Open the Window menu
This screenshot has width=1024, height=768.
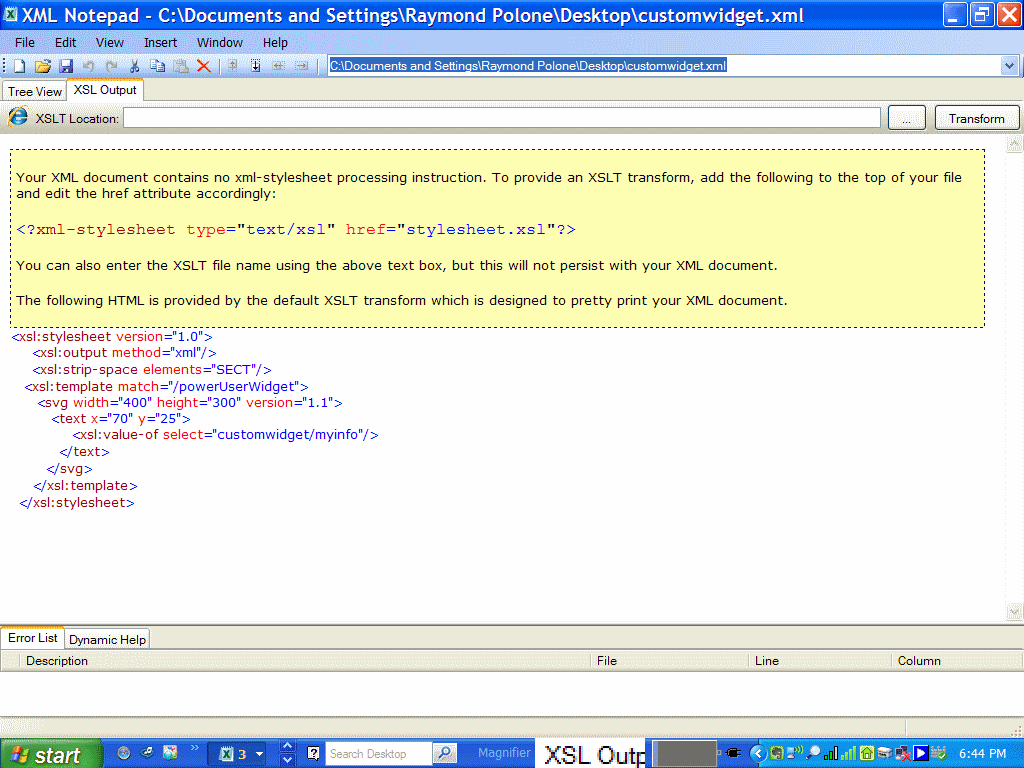pyautogui.click(x=220, y=42)
